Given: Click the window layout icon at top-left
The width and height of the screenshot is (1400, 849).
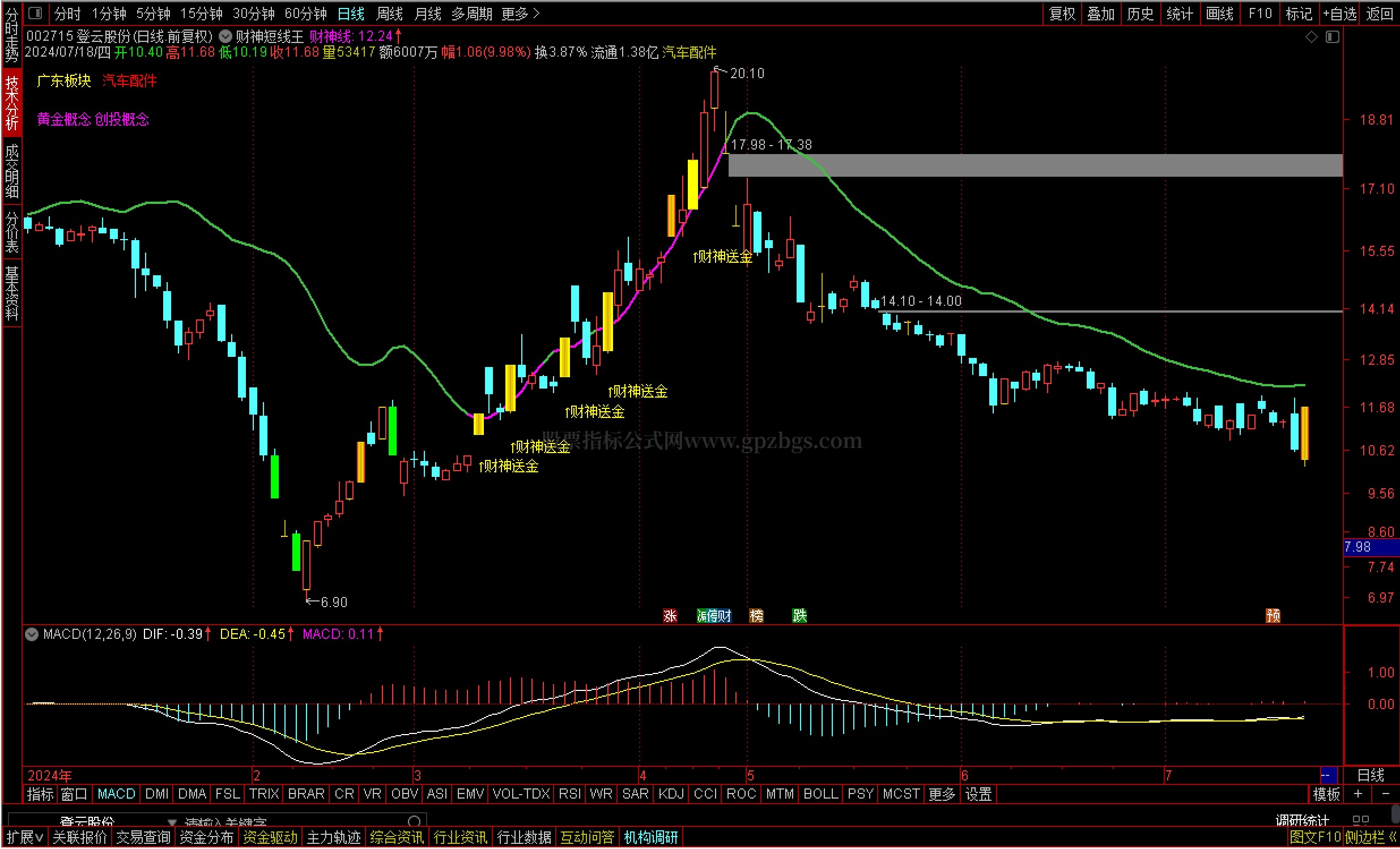Looking at the screenshot, I should coord(35,12).
